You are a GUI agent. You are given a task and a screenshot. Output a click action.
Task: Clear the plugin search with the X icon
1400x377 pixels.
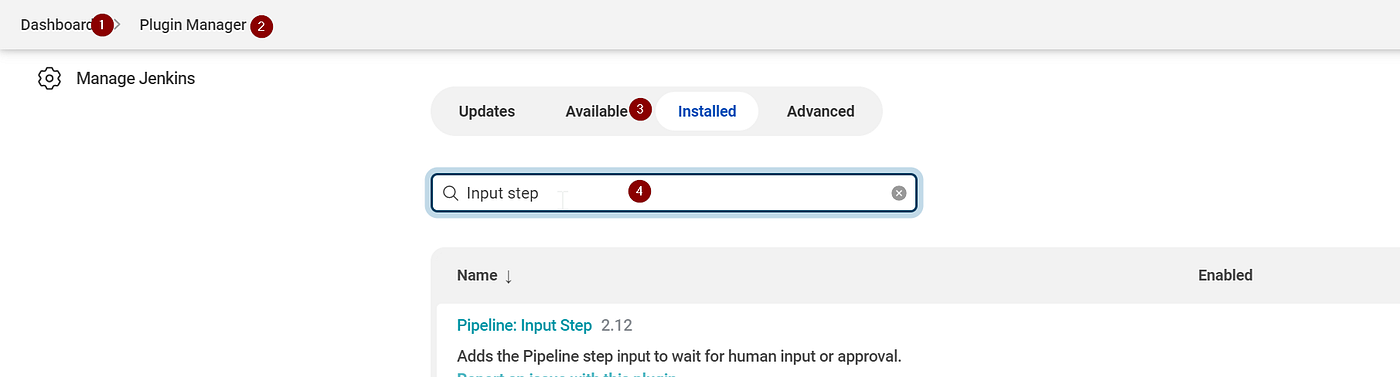point(899,193)
